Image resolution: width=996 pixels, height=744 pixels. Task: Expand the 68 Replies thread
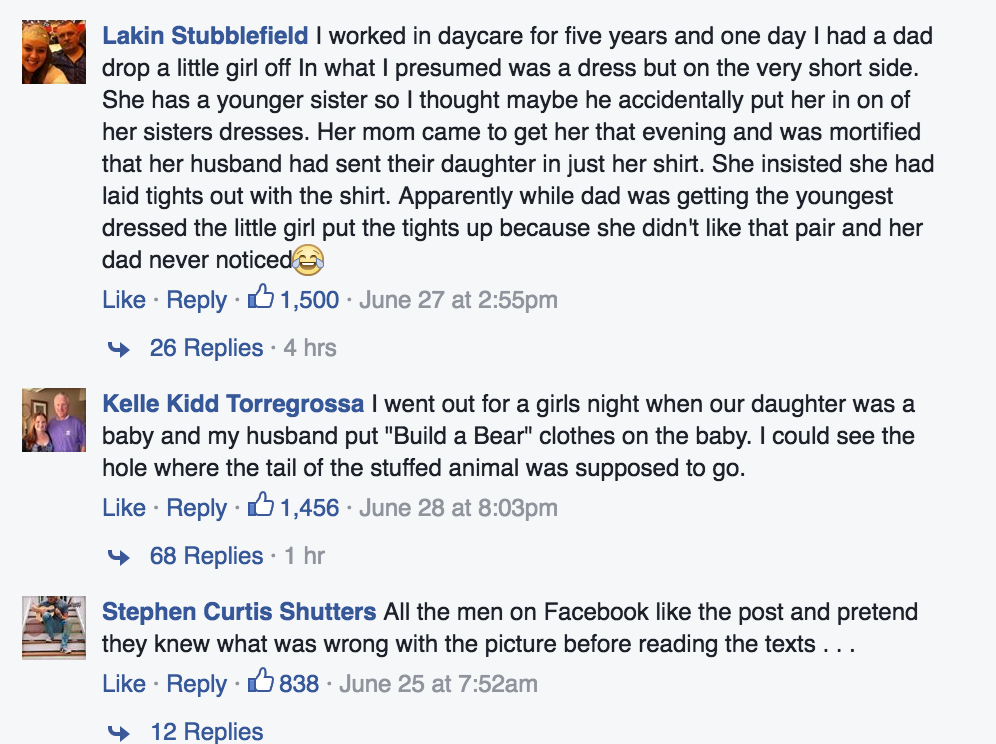(206, 556)
